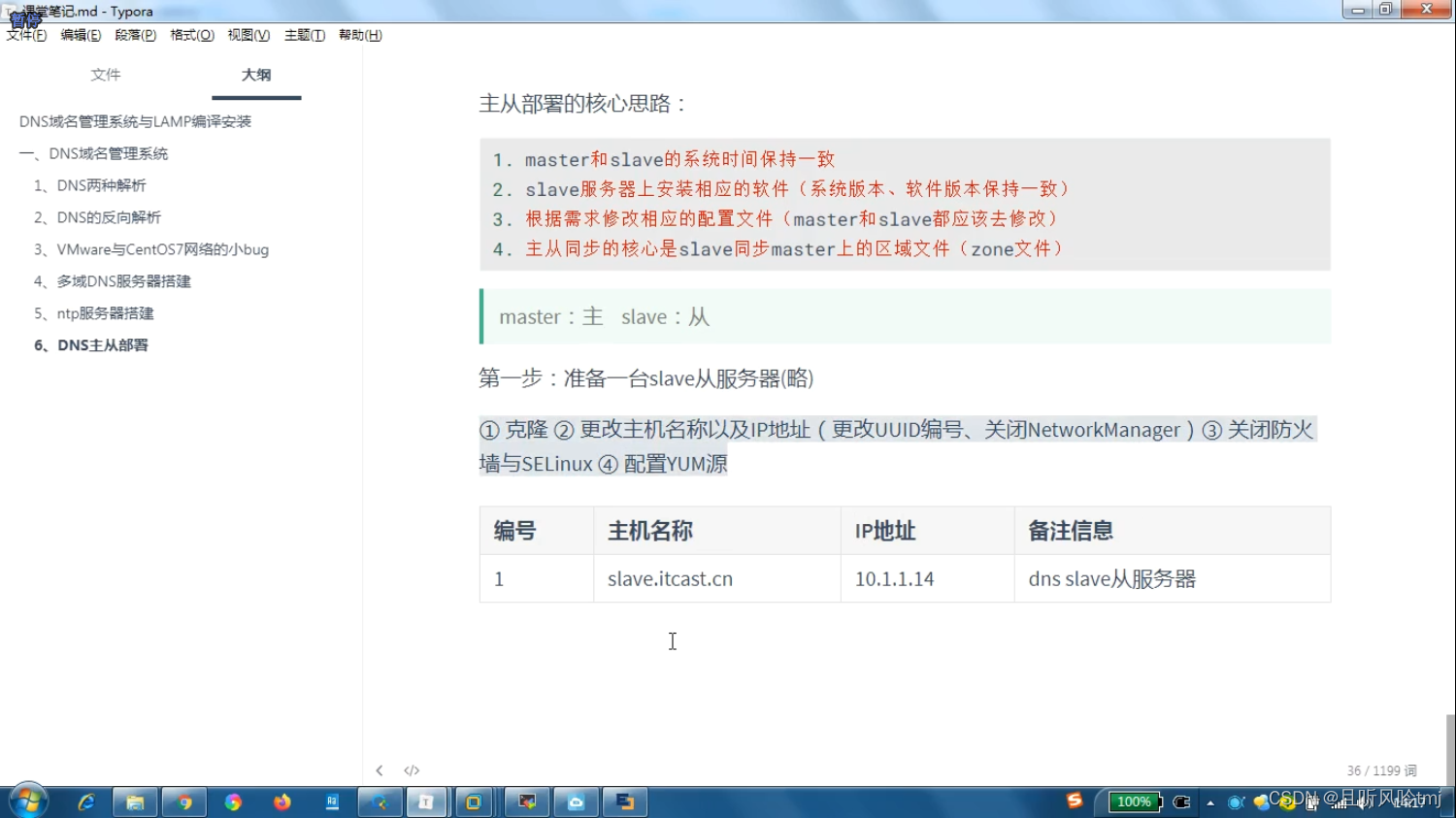Switch Typora to source code mode
1456x818 pixels.
pos(412,769)
